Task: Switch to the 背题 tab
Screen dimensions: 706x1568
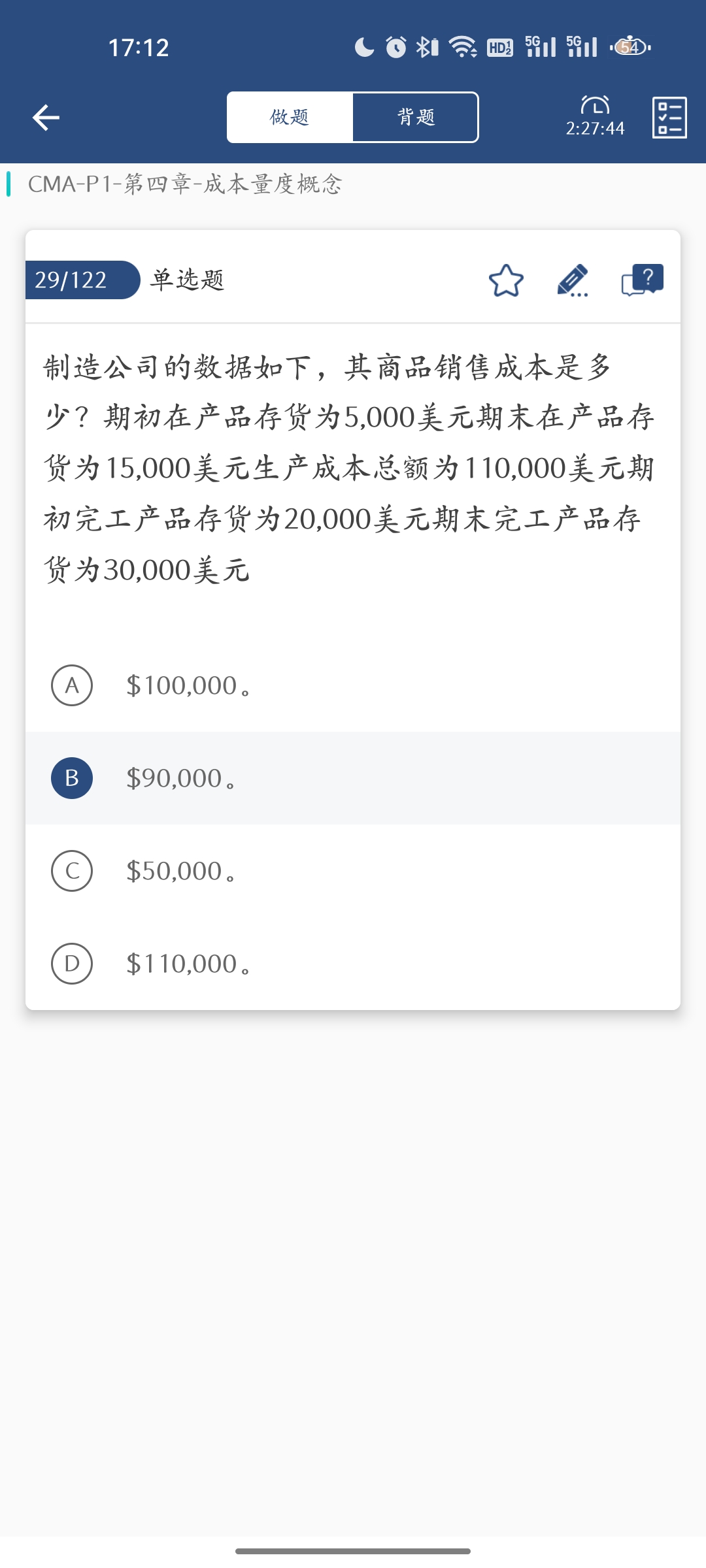Action: (x=416, y=118)
